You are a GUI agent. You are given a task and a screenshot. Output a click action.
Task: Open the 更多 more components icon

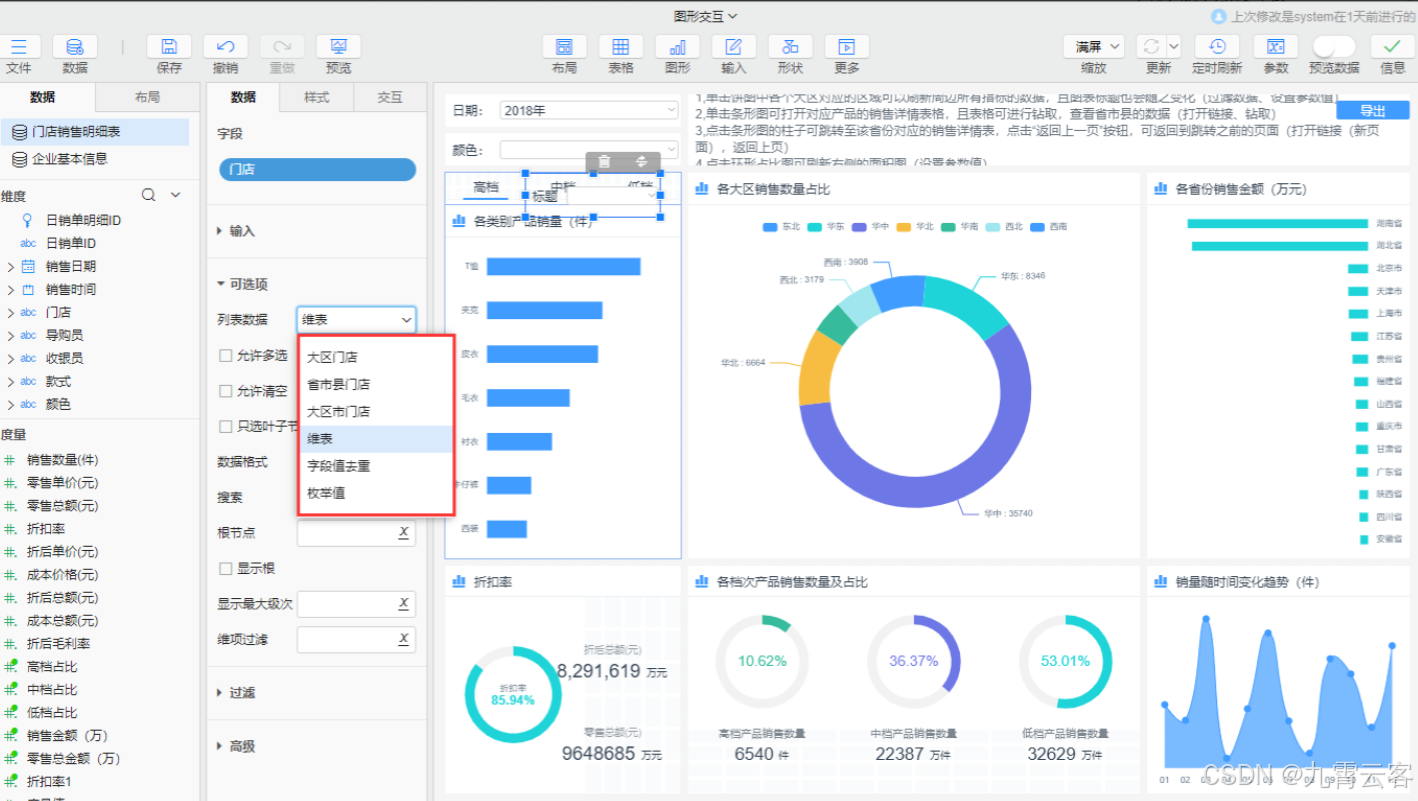(846, 47)
